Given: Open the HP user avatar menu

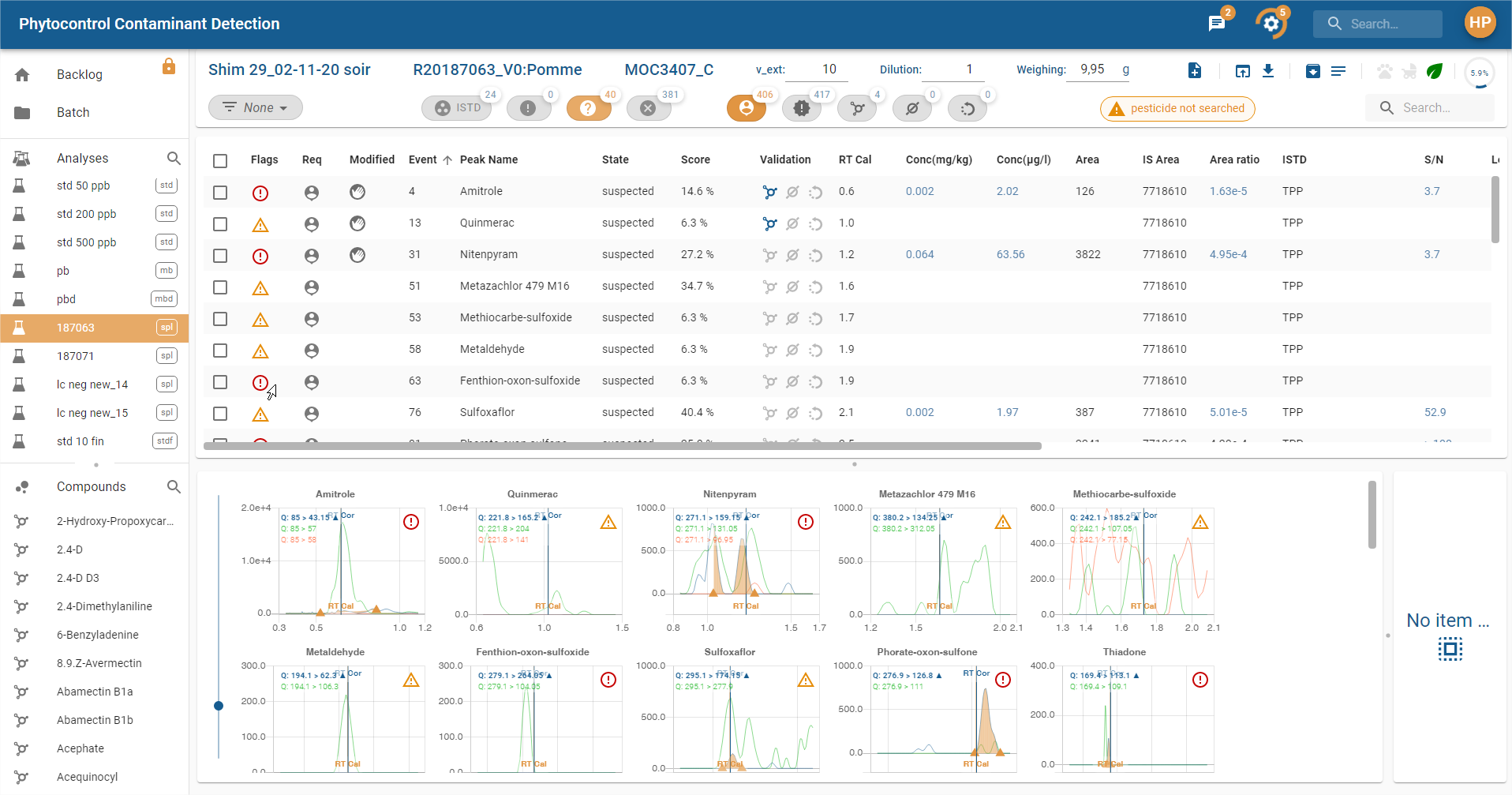Looking at the screenshot, I should coord(1480,23).
